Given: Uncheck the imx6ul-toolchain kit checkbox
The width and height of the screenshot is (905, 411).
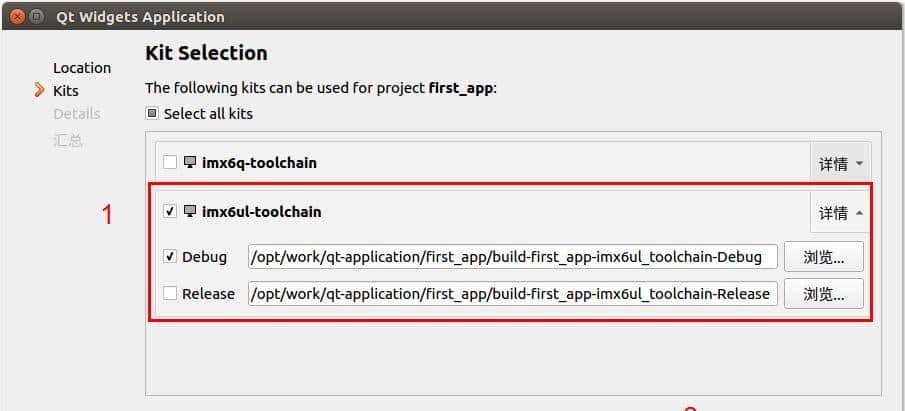Looking at the screenshot, I should click(170, 211).
